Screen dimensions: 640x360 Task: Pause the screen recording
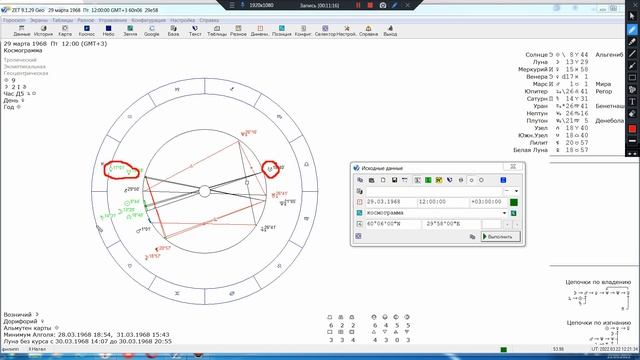(358, 5)
